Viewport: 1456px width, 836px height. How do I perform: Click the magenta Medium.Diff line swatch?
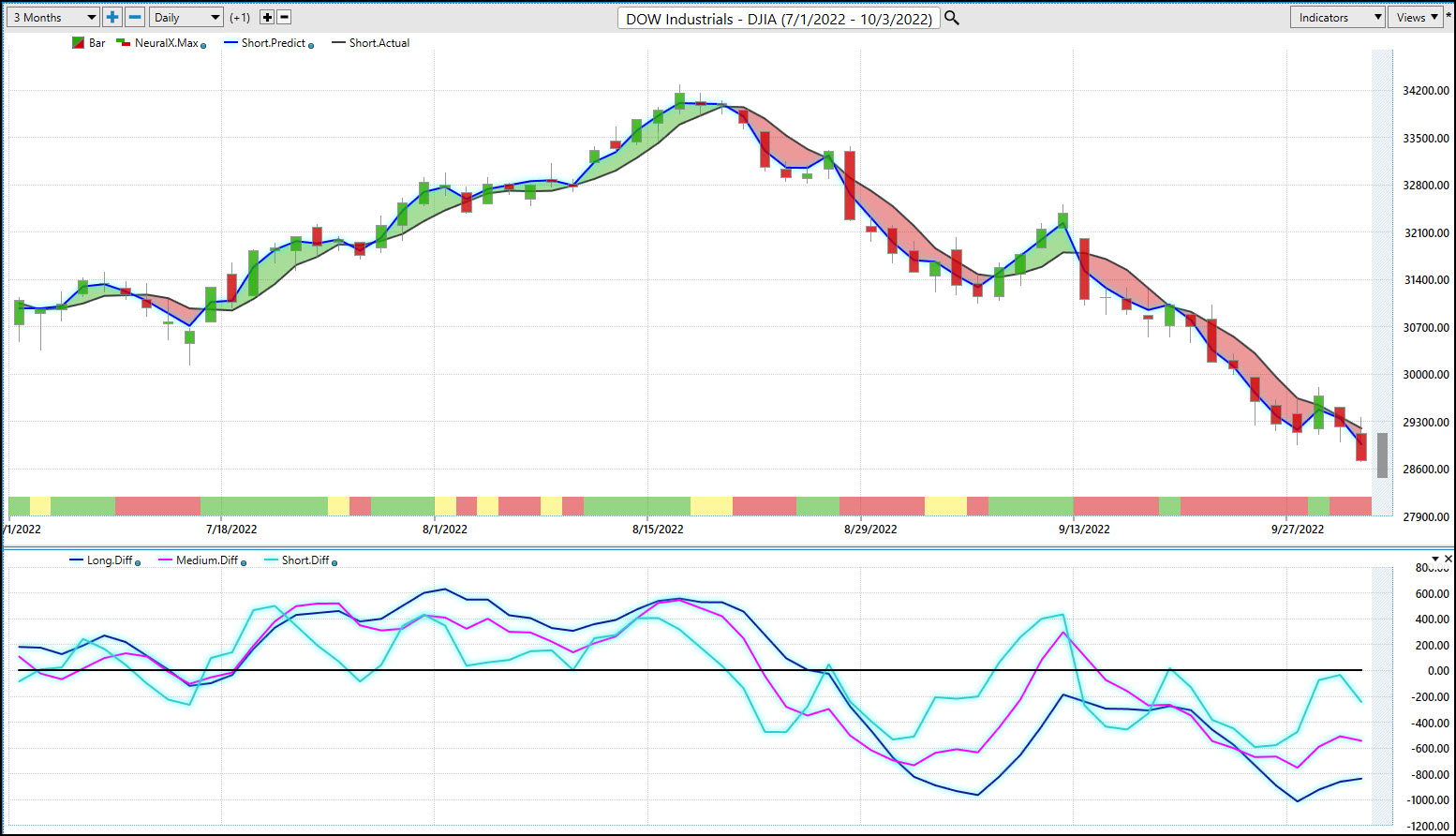point(166,560)
